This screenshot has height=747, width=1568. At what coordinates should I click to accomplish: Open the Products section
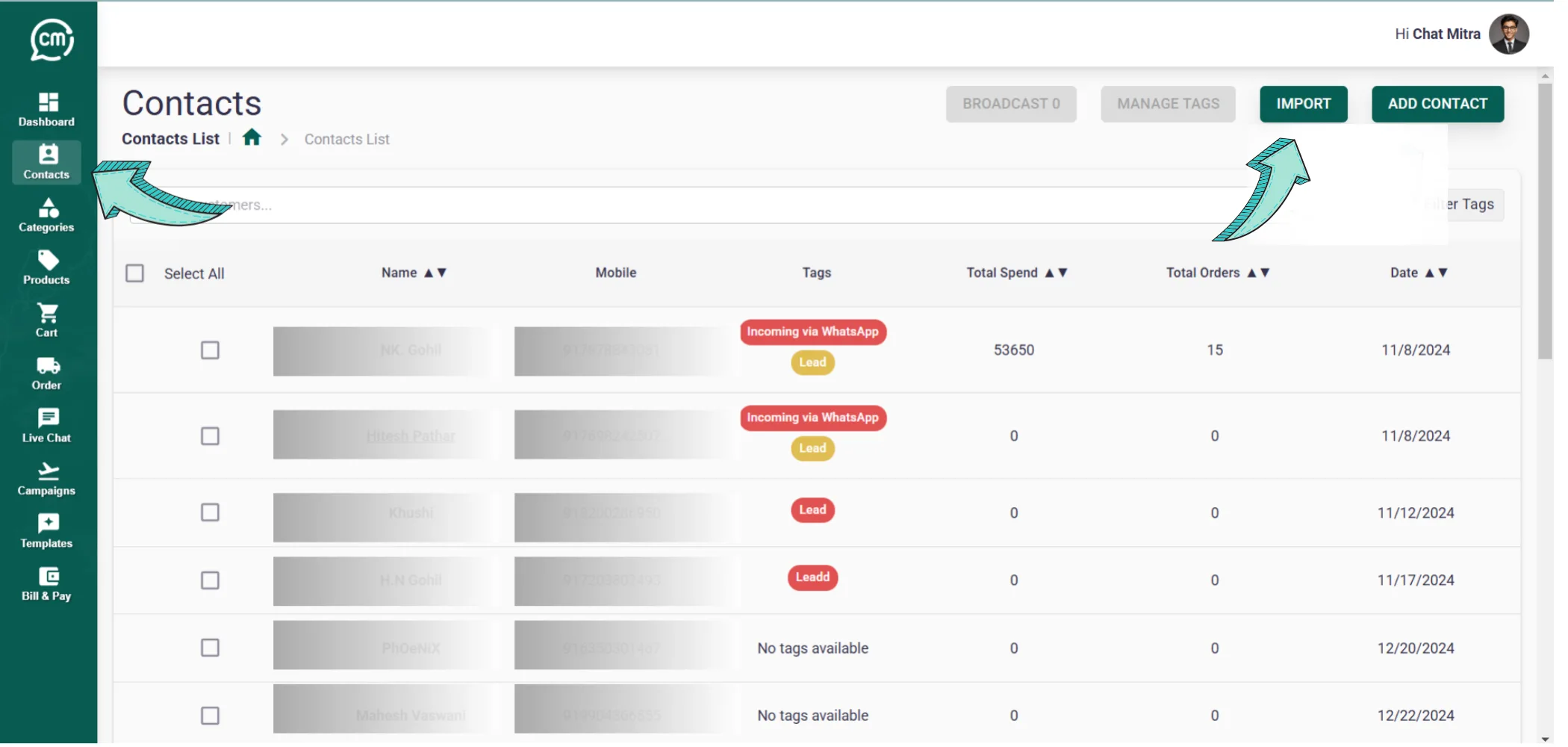point(47,267)
